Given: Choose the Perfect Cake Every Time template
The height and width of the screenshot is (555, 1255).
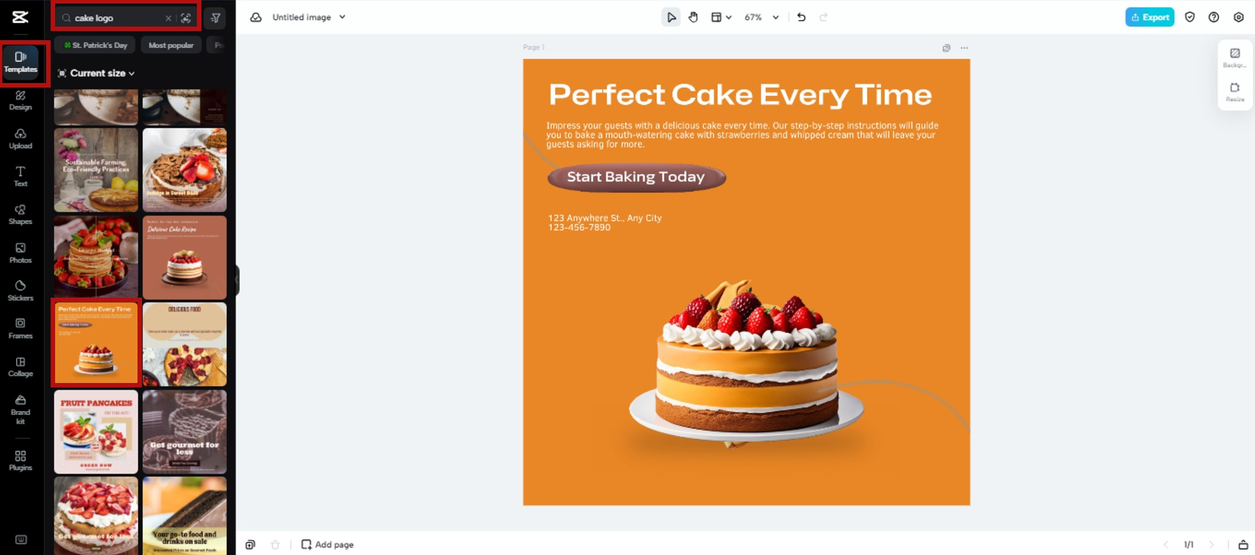Looking at the screenshot, I should click(96, 343).
